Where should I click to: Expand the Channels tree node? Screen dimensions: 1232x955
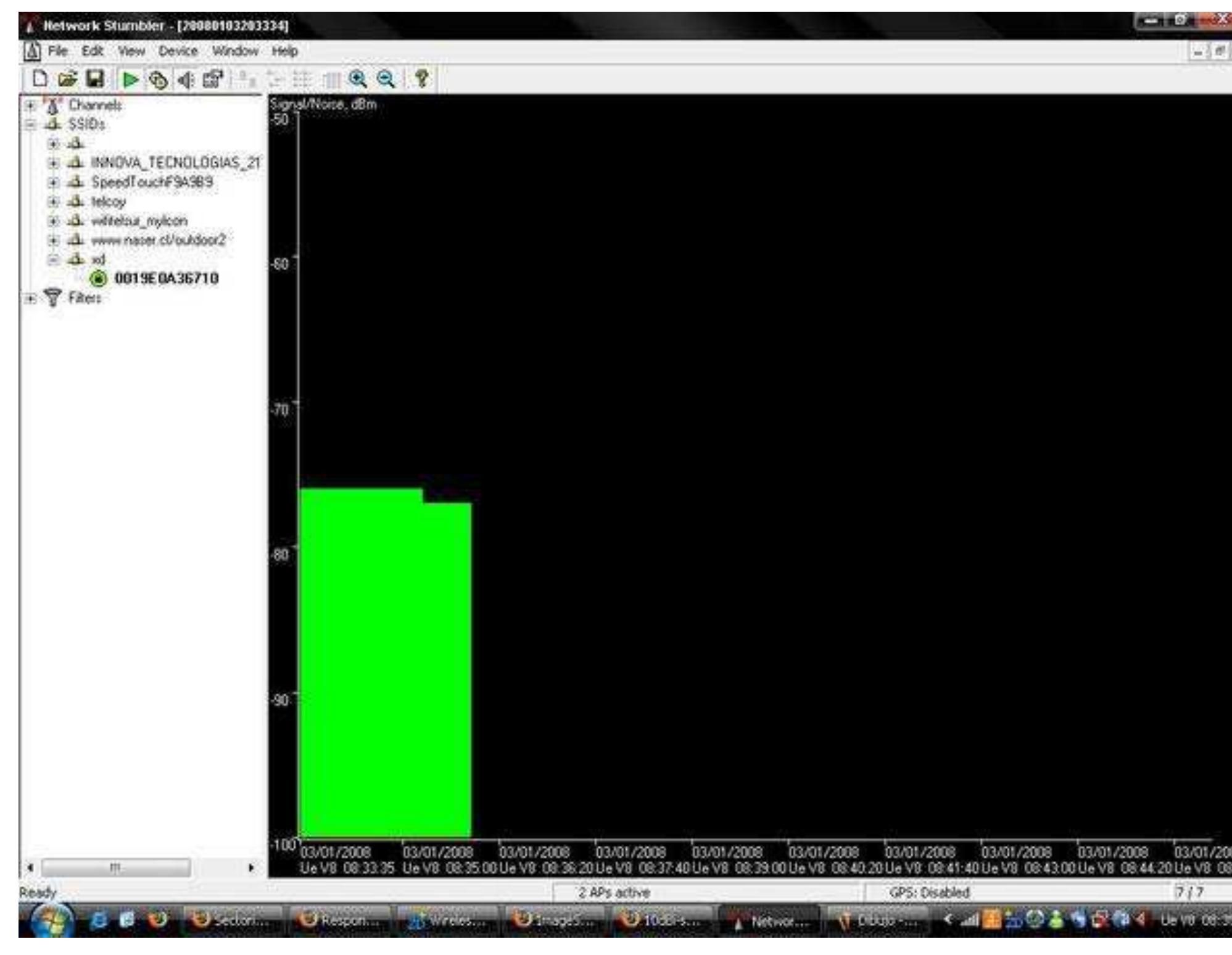click(x=30, y=105)
